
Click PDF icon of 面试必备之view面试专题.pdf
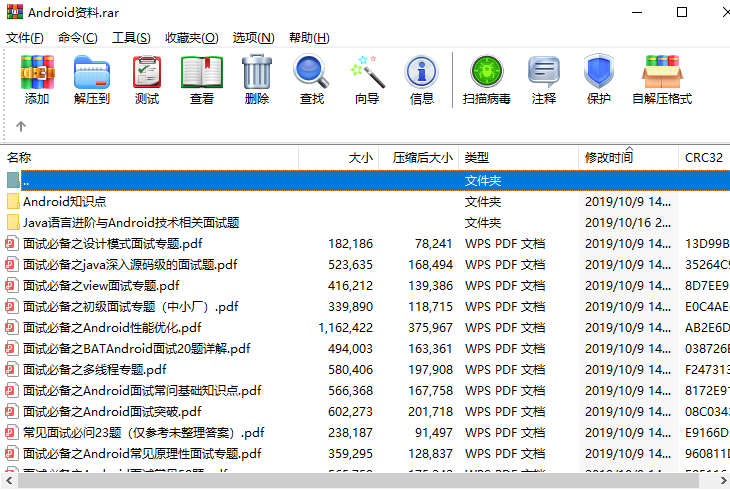(12, 286)
